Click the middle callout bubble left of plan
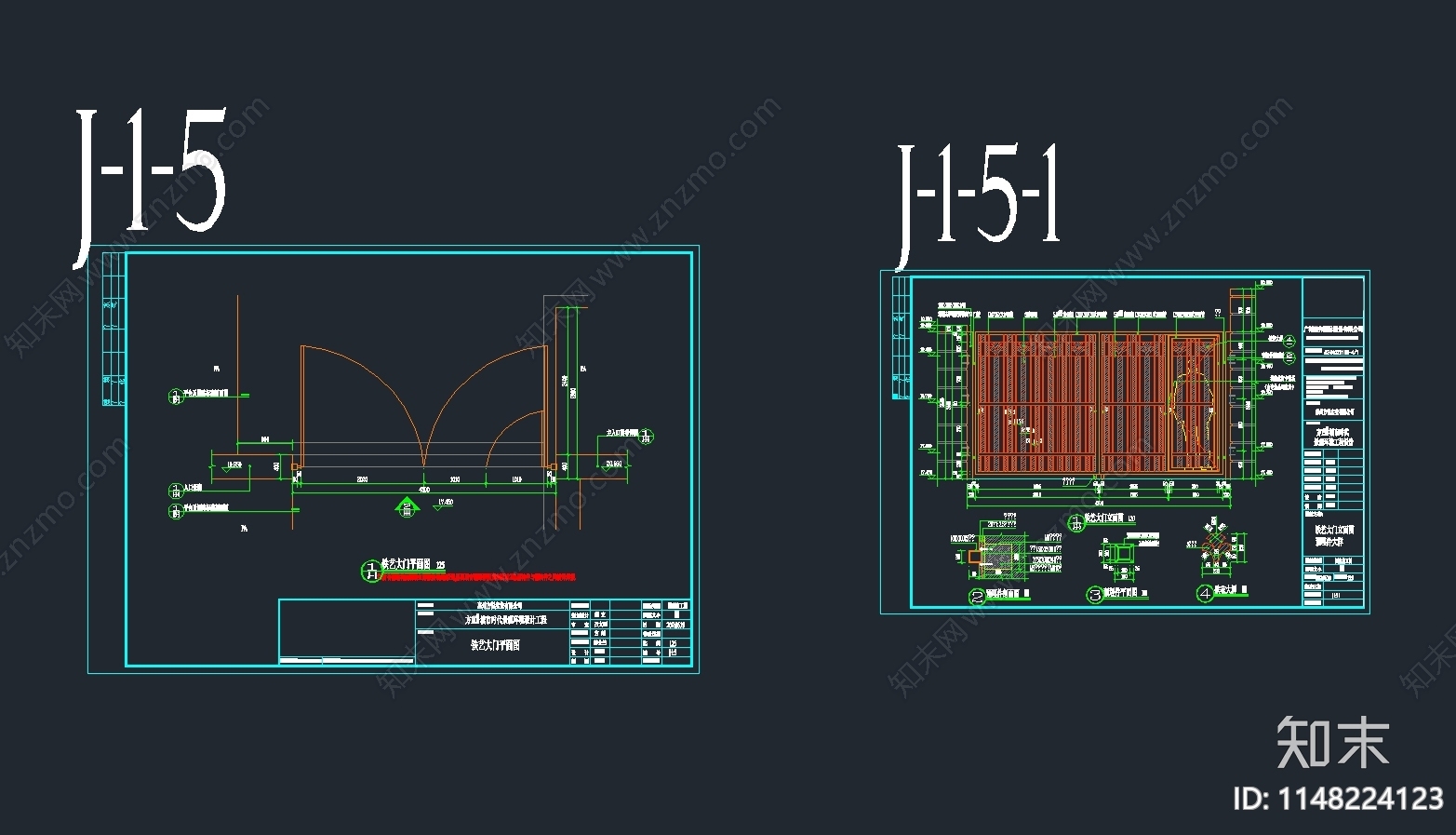1456x835 pixels. tap(176, 490)
